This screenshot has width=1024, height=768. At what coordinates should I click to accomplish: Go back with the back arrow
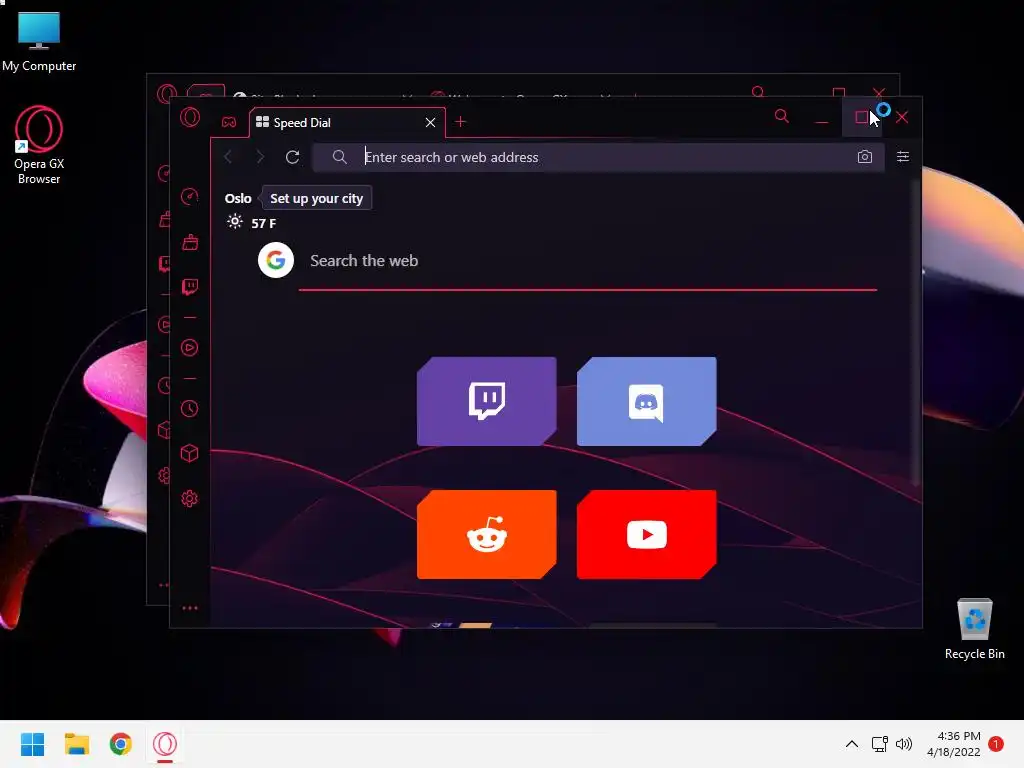[x=228, y=157]
